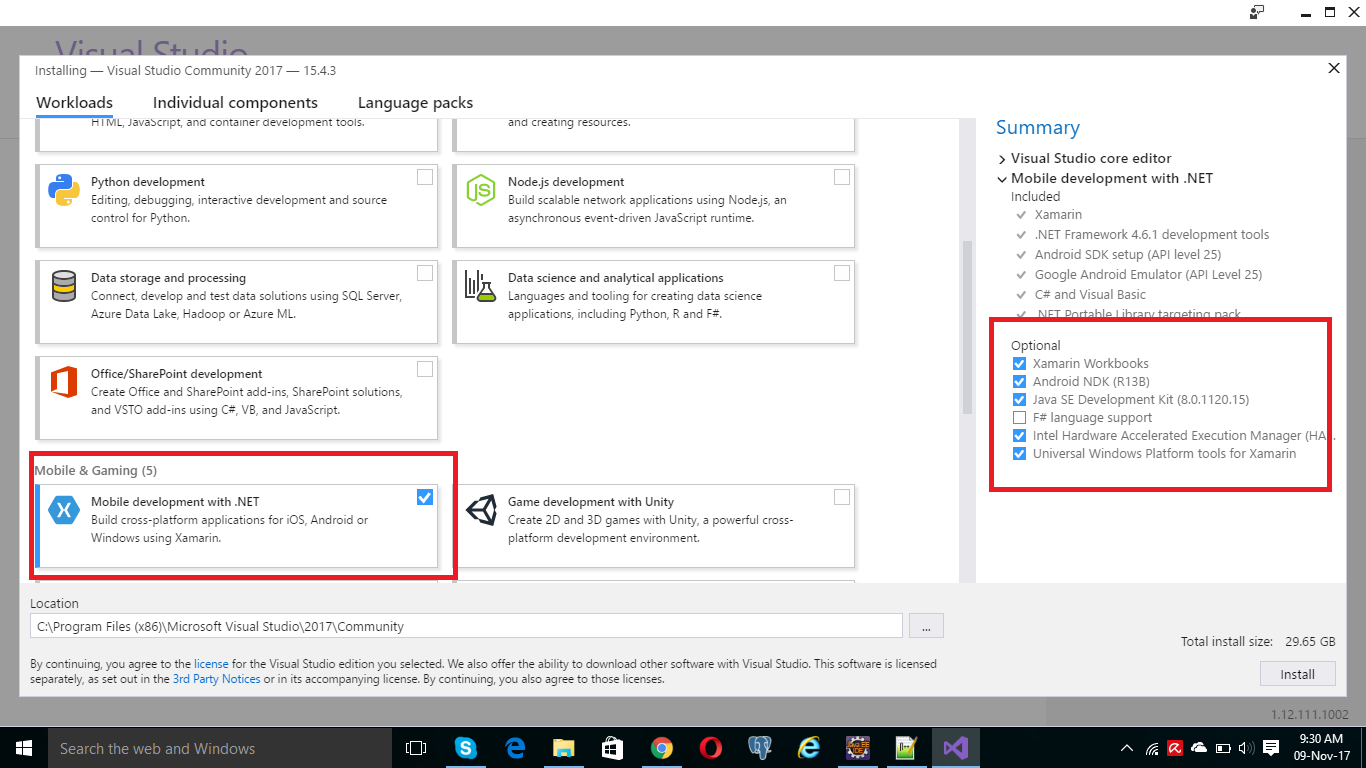Uncheck Android NDK (R13B) option
Viewport: 1366px width, 768px height.
[1019, 381]
